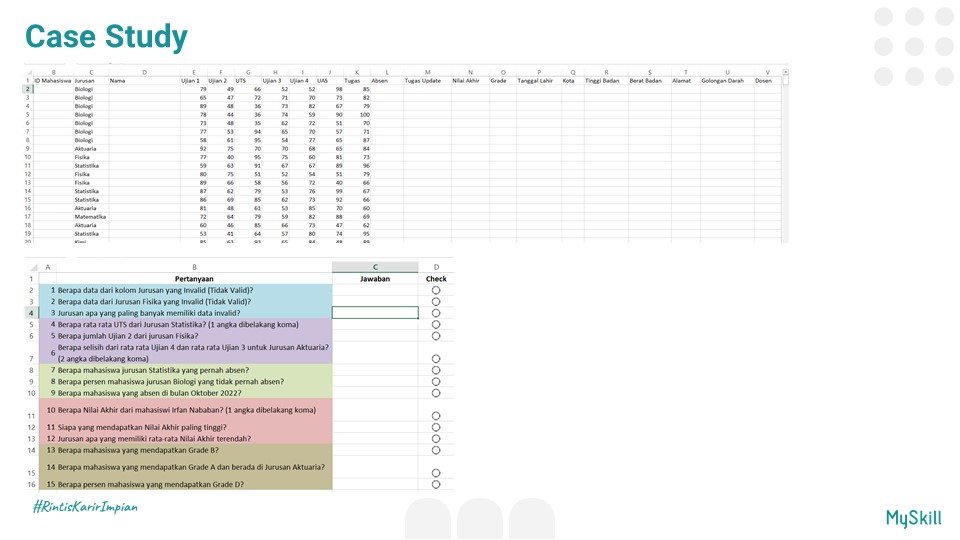Select check circle for question 7 Statistika absen
The height and width of the screenshot is (540, 960).
point(436,370)
